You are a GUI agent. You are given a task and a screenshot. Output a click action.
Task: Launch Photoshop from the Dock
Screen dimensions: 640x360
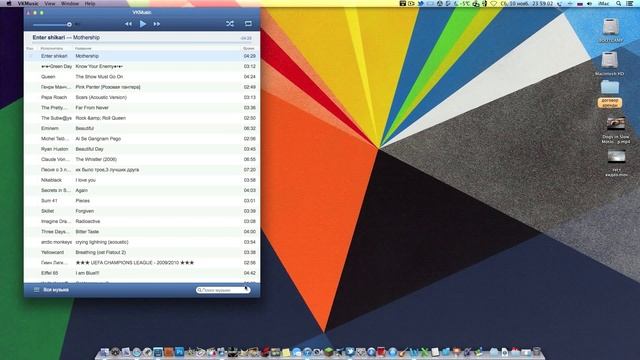179,352
